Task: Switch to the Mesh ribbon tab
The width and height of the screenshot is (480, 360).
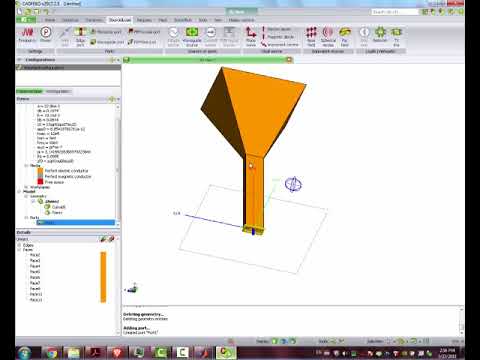Action: (x=163, y=20)
